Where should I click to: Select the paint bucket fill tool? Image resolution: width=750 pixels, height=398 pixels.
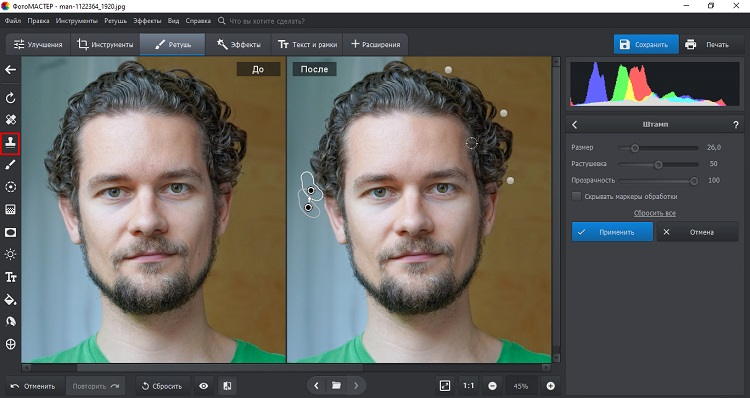[x=11, y=299]
